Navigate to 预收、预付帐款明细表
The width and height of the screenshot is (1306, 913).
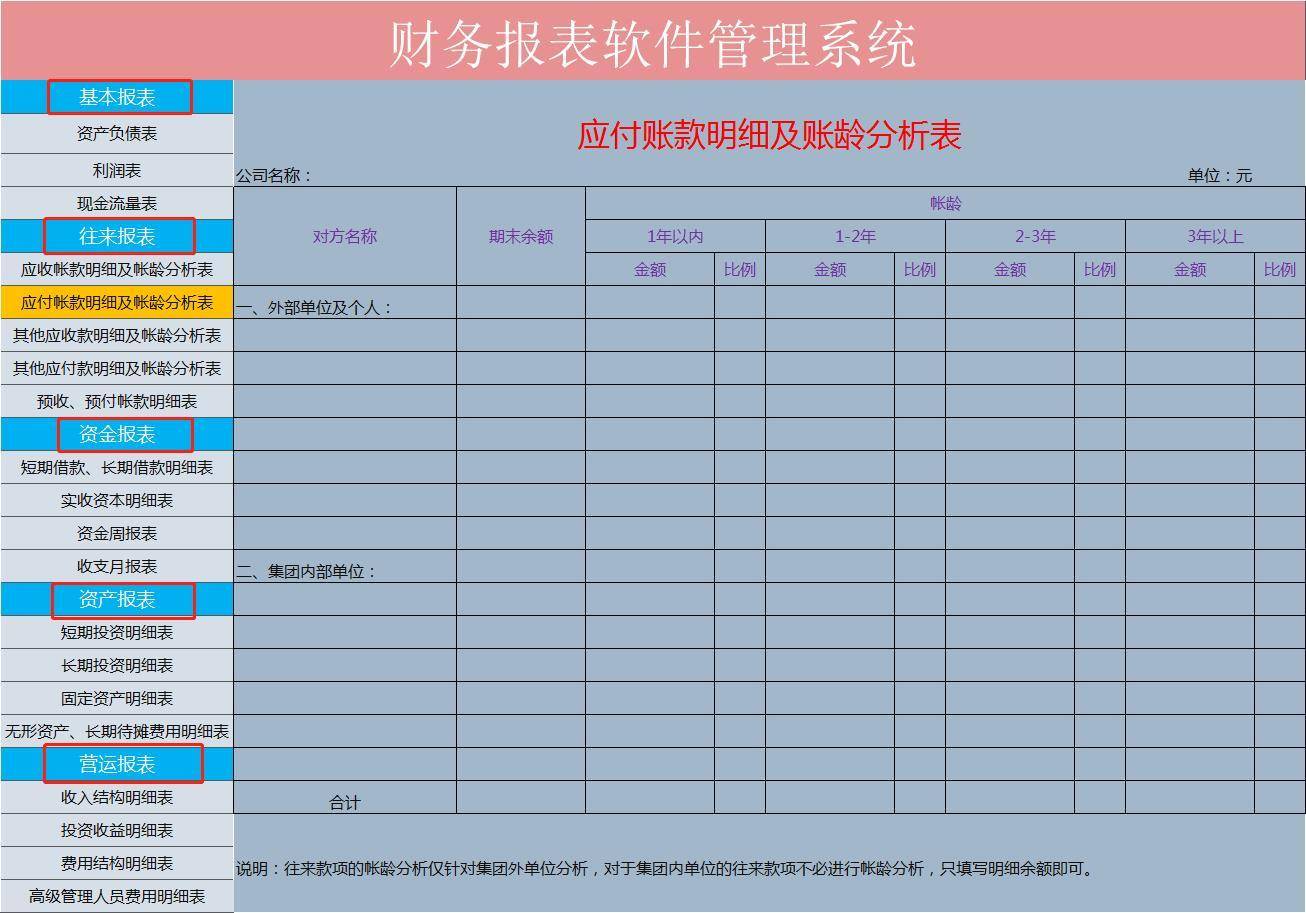[117, 401]
